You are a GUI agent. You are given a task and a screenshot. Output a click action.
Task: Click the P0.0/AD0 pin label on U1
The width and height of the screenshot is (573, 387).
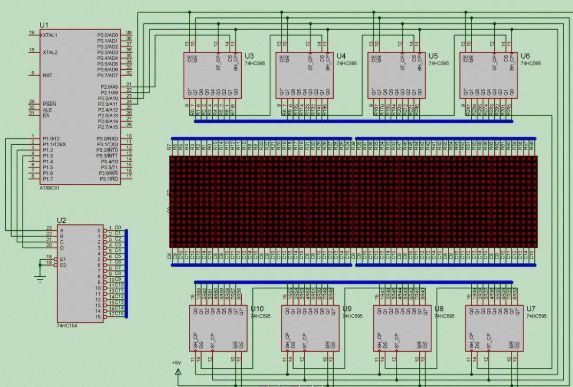tap(107, 35)
